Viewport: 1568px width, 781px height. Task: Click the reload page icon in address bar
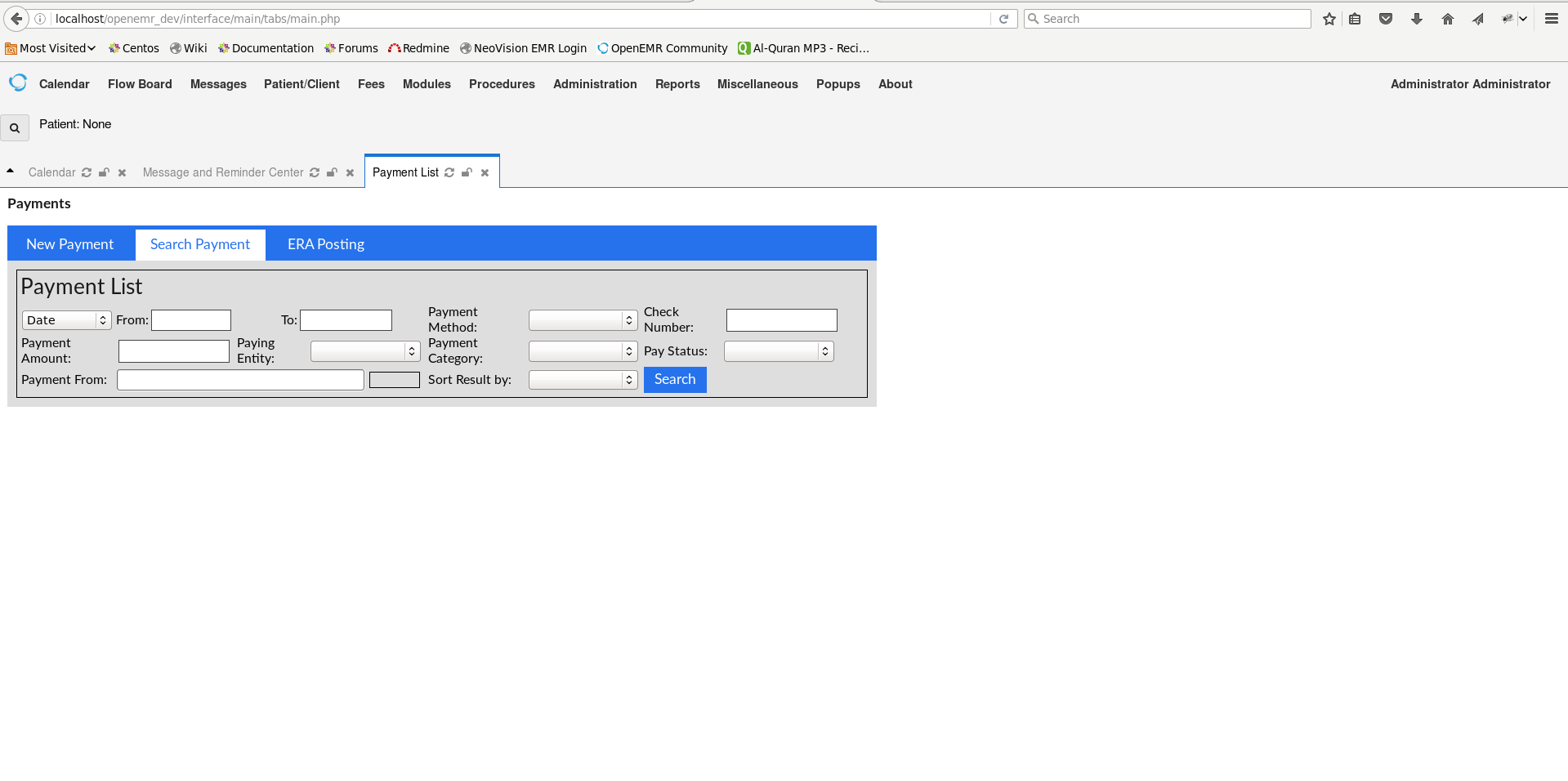coord(1003,19)
